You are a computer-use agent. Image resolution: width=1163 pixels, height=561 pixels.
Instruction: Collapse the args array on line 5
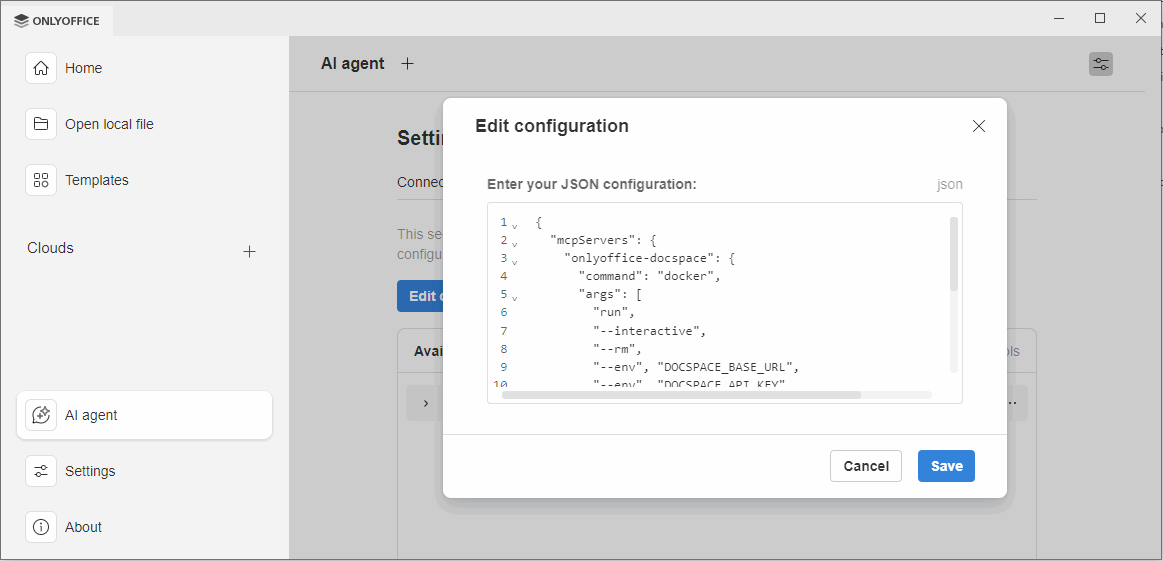(x=515, y=297)
